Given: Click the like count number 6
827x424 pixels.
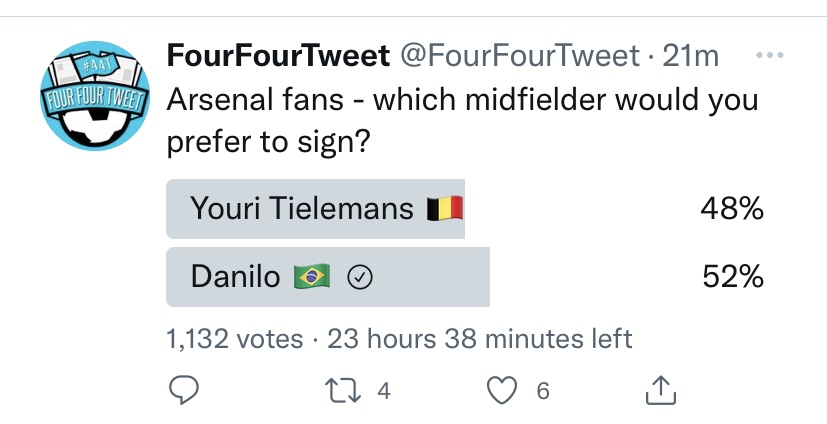Looking at the screenshot, I should point(543,391).
